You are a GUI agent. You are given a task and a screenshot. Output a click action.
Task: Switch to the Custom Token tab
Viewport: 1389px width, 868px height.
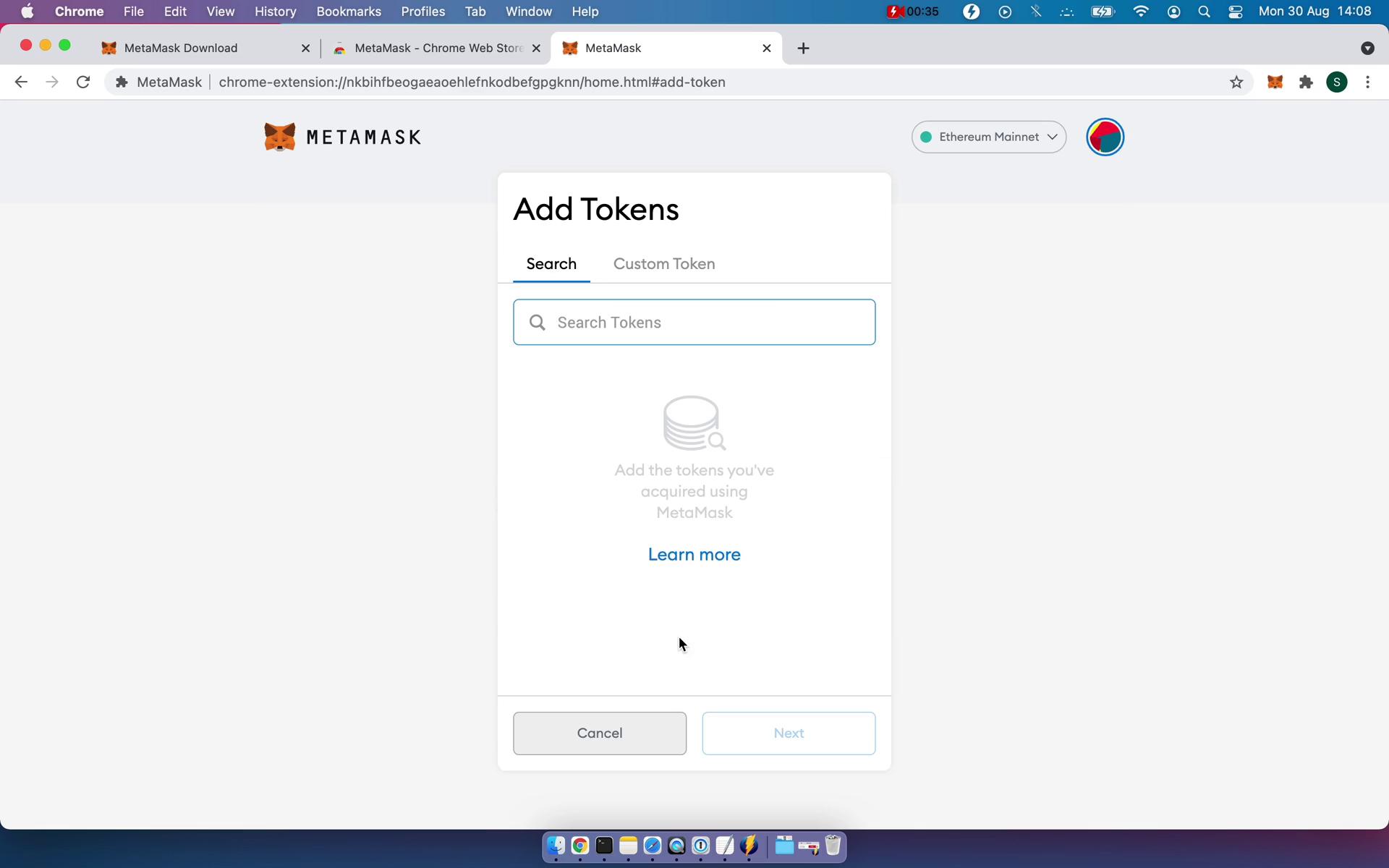point(664,264)
